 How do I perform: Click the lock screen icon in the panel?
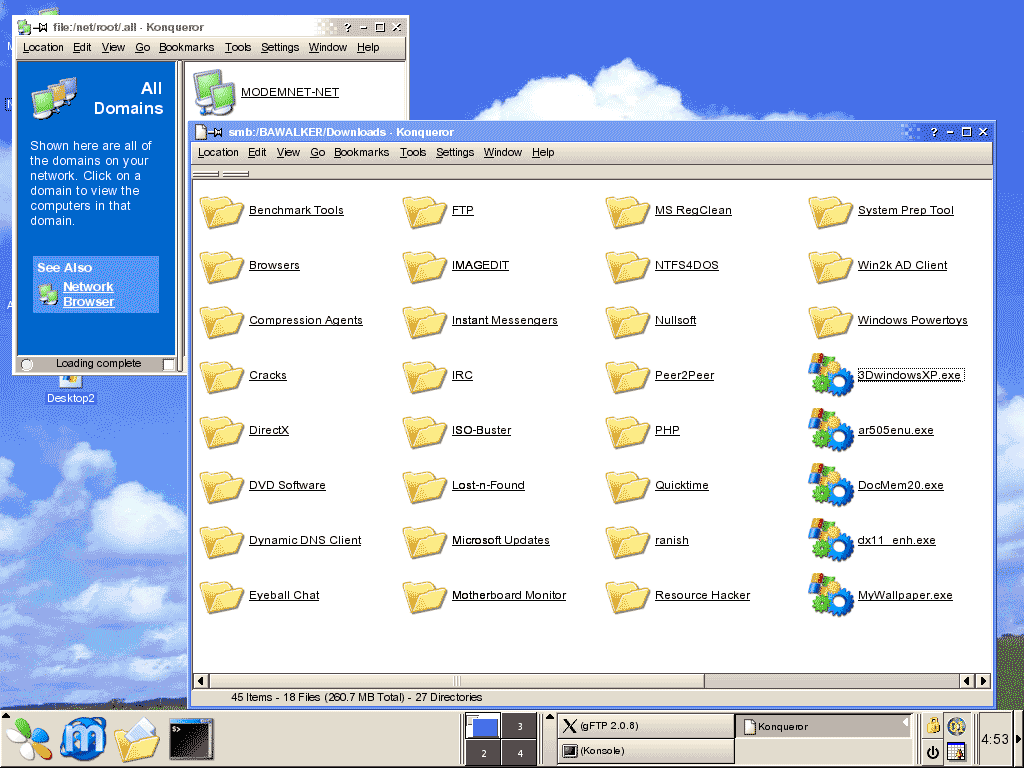click(933, 727)
